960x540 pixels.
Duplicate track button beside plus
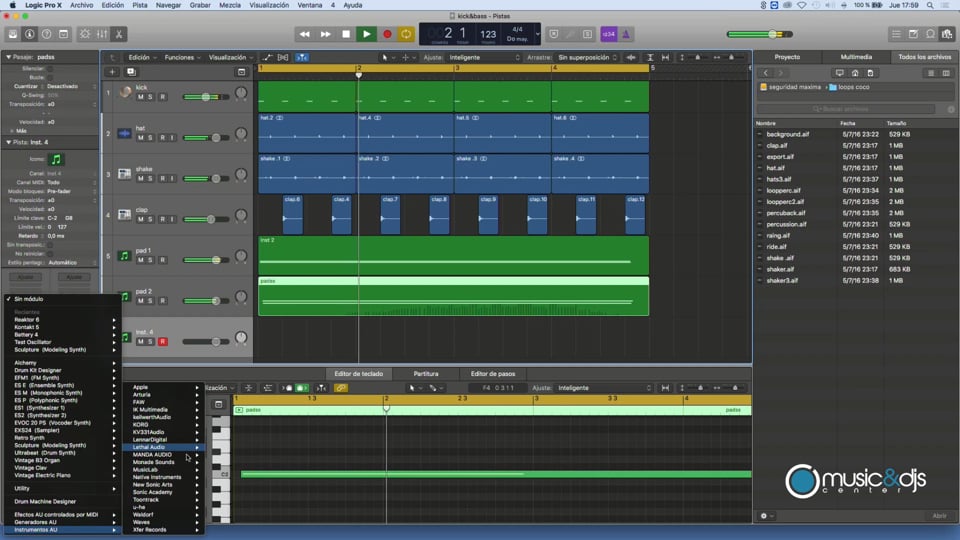[x=131, y=72]
